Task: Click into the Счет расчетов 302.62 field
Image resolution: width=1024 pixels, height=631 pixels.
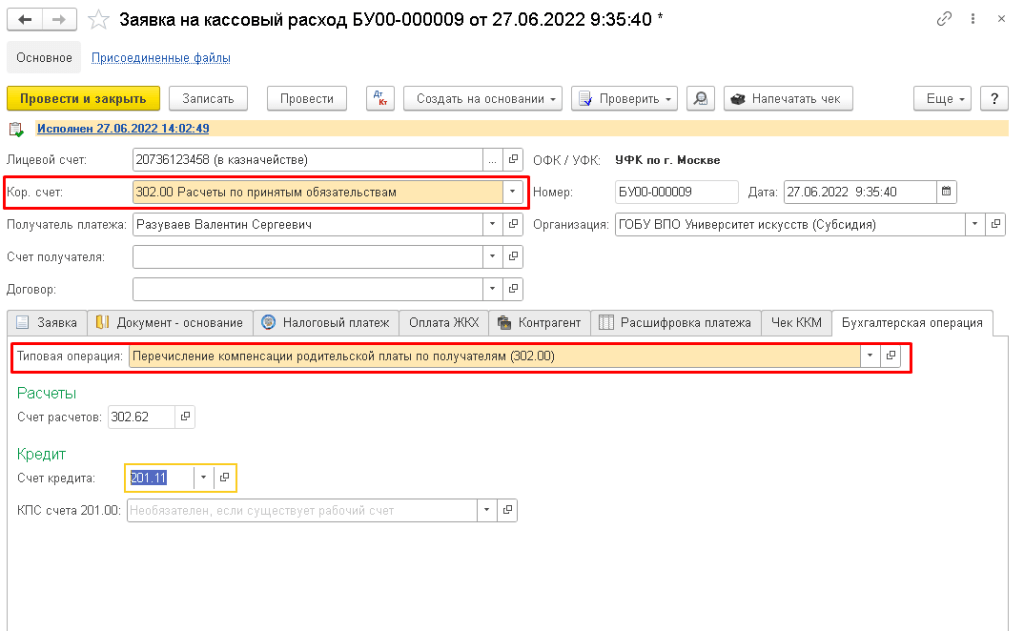Action: 141,417
